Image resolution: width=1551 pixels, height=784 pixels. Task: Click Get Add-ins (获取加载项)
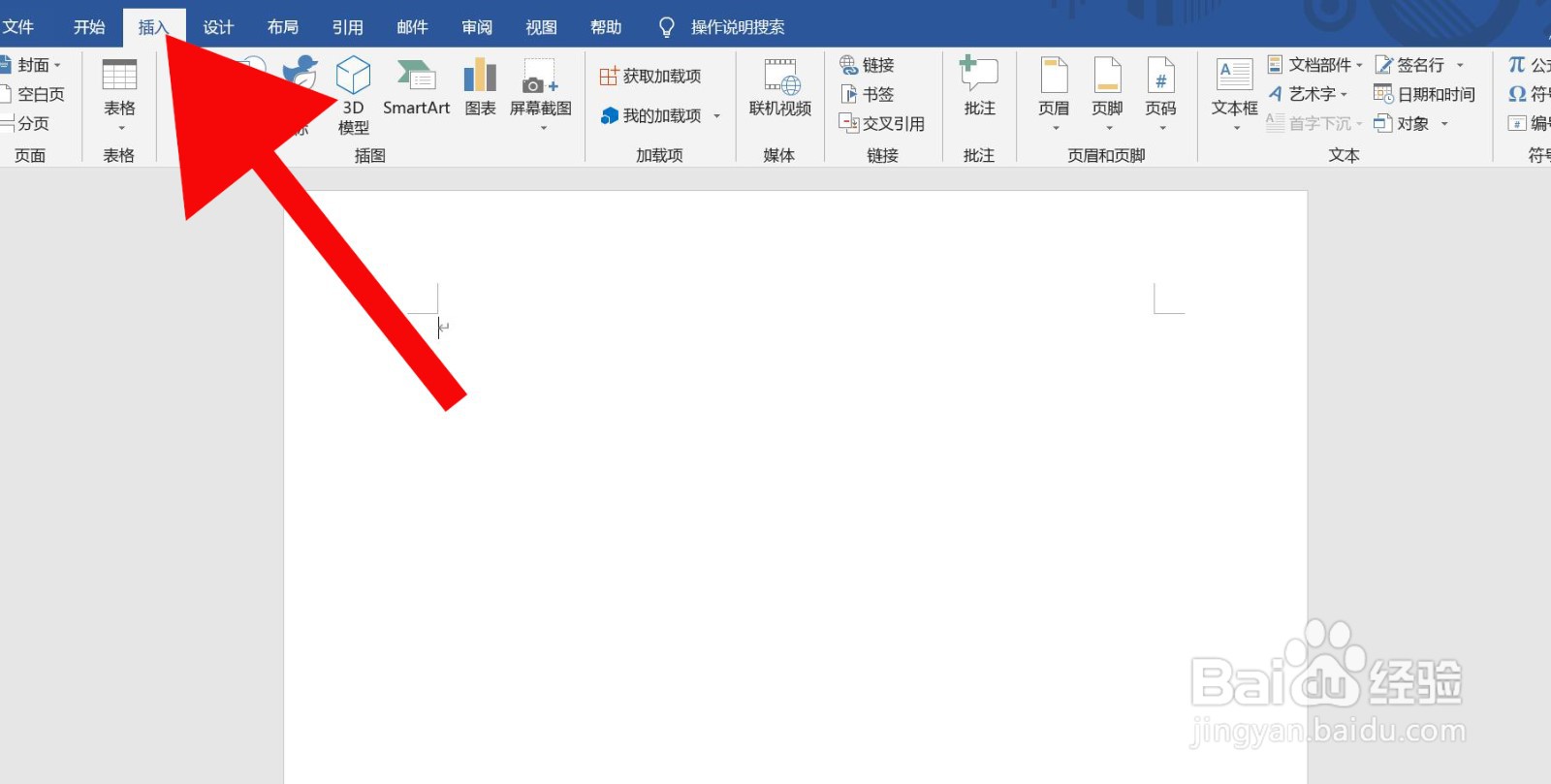(650, 76)
